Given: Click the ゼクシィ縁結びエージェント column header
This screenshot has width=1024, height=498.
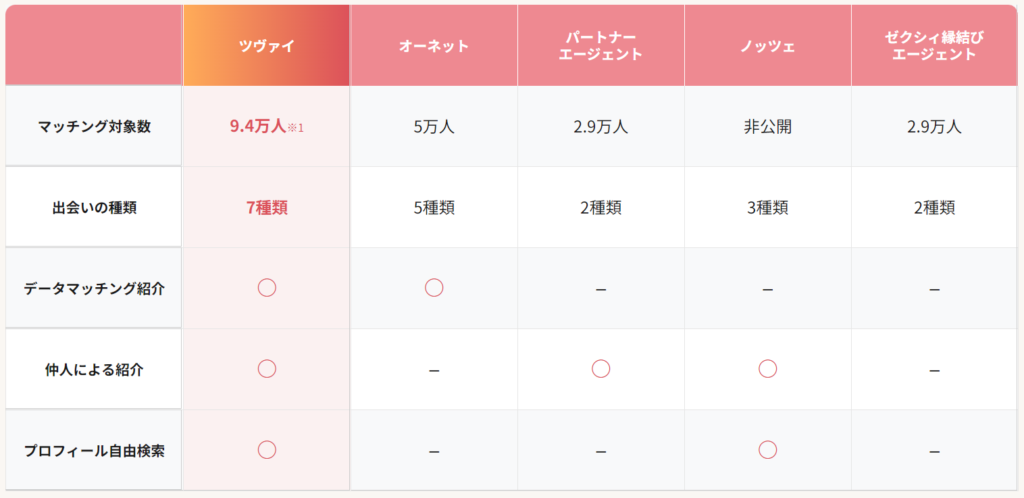Looking at the screenshot, I should 934,46.
